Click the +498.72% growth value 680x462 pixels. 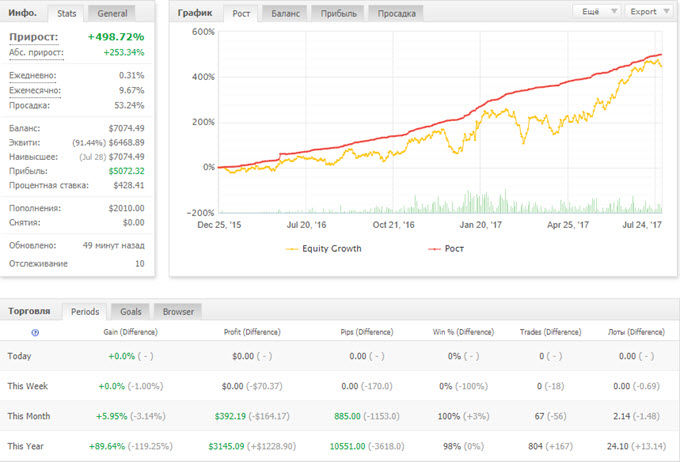pyautogui.click(x=116, y=37)
